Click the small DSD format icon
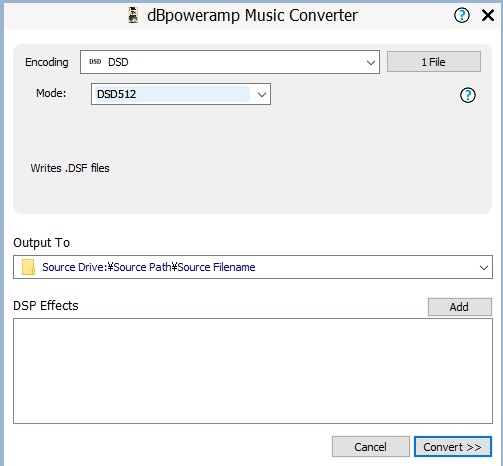The height and width of the screenshot is (466, 503). [95, 62]
